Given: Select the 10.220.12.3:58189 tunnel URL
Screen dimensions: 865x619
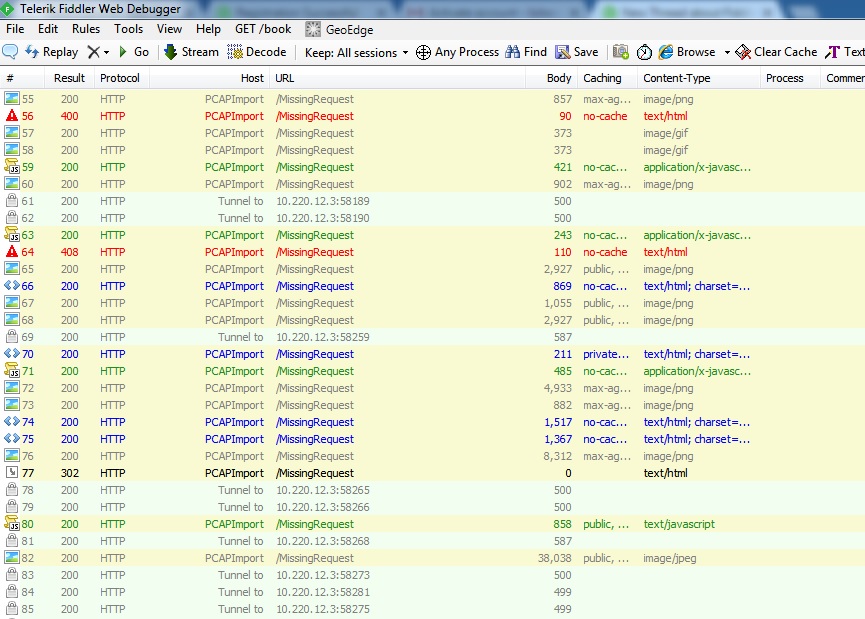Looking at the screenshot, I should click(323, 201).
